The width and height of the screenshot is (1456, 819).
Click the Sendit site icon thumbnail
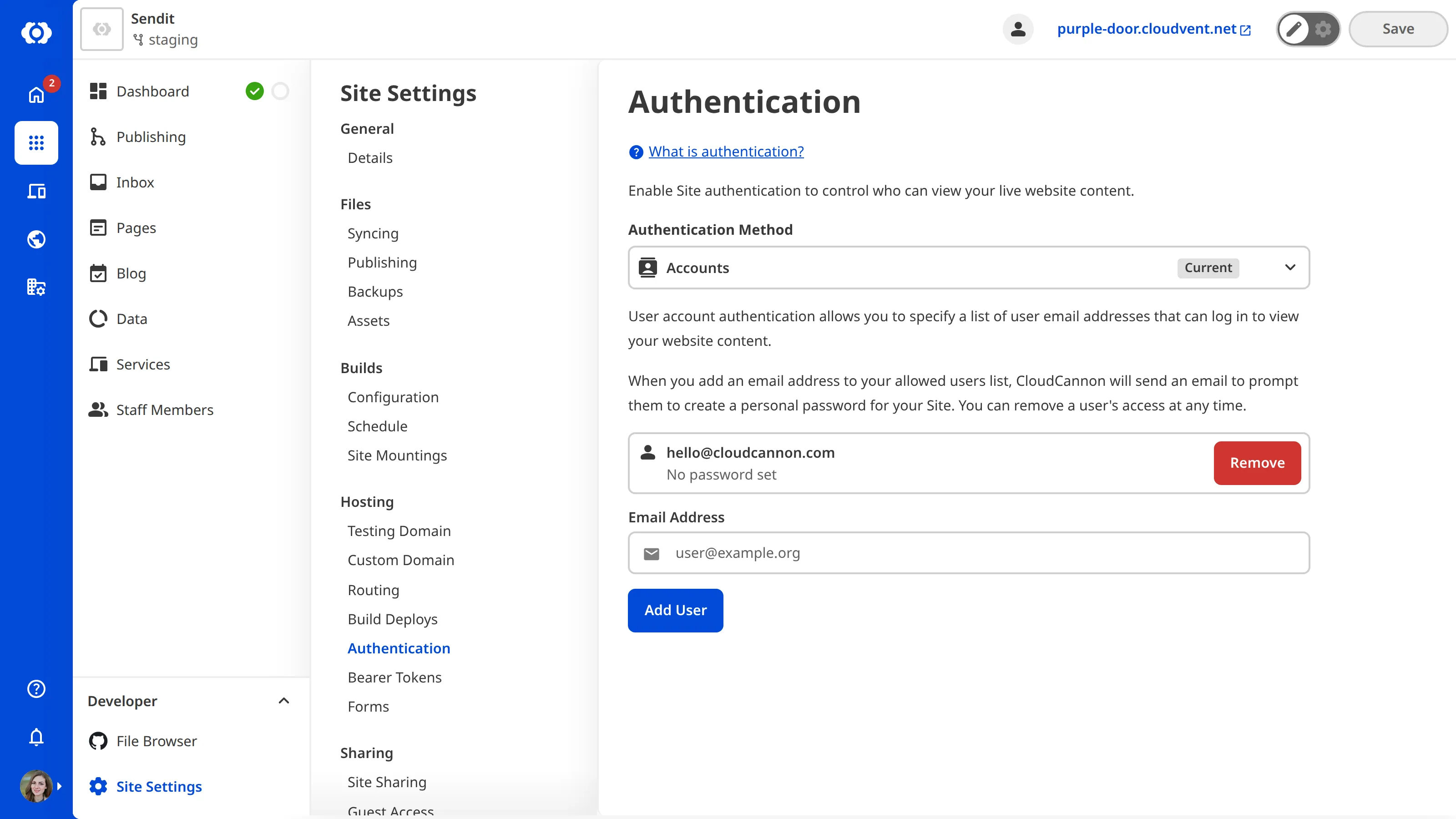tap(102, 29)
